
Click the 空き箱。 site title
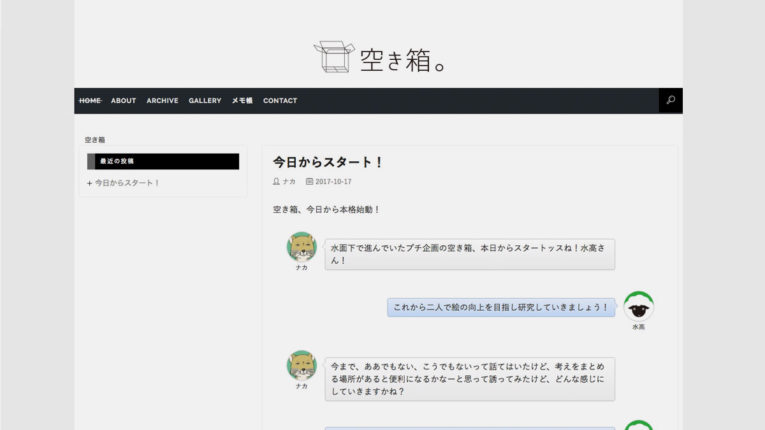tap(403, 61)
